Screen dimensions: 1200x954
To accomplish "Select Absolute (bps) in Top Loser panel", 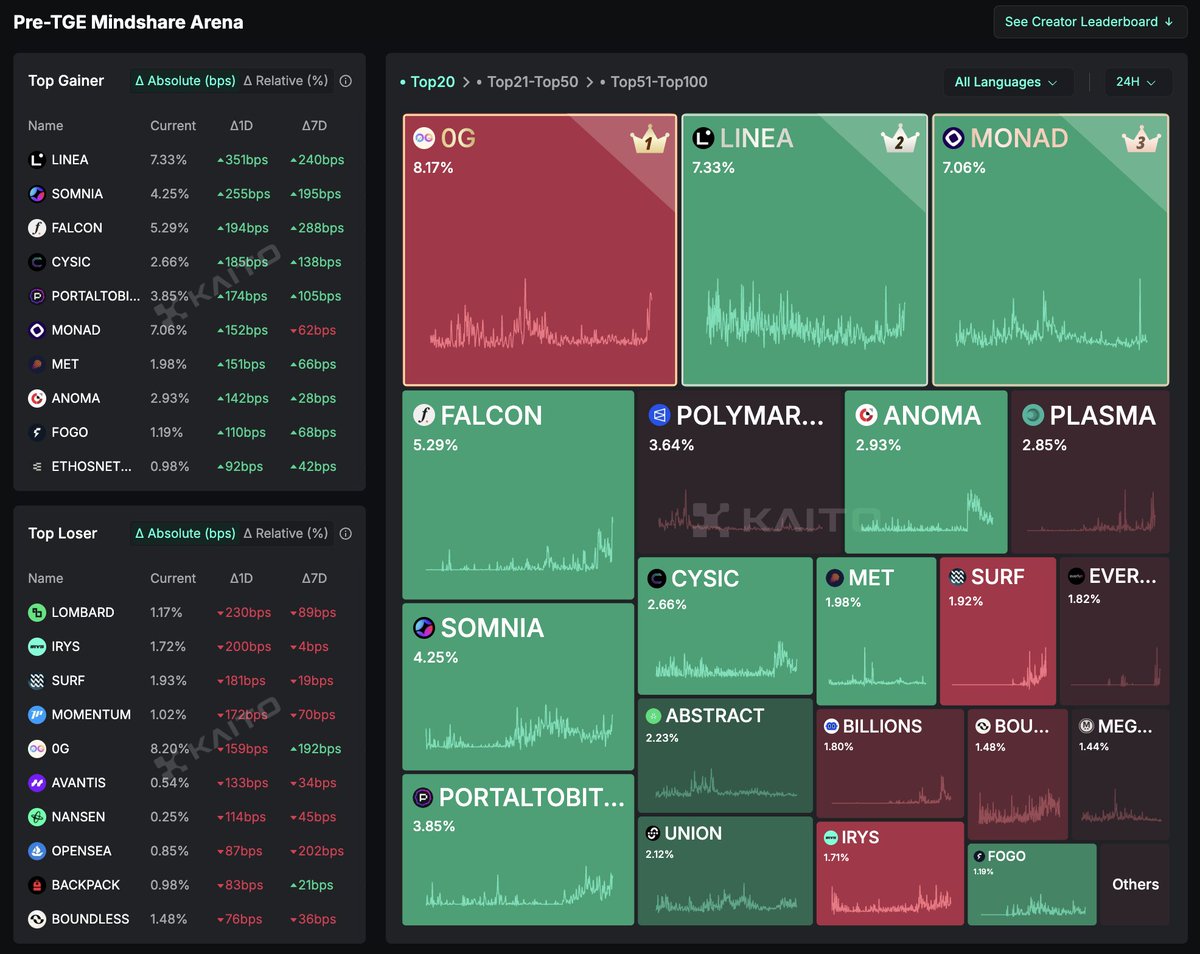I will (185, 534).
